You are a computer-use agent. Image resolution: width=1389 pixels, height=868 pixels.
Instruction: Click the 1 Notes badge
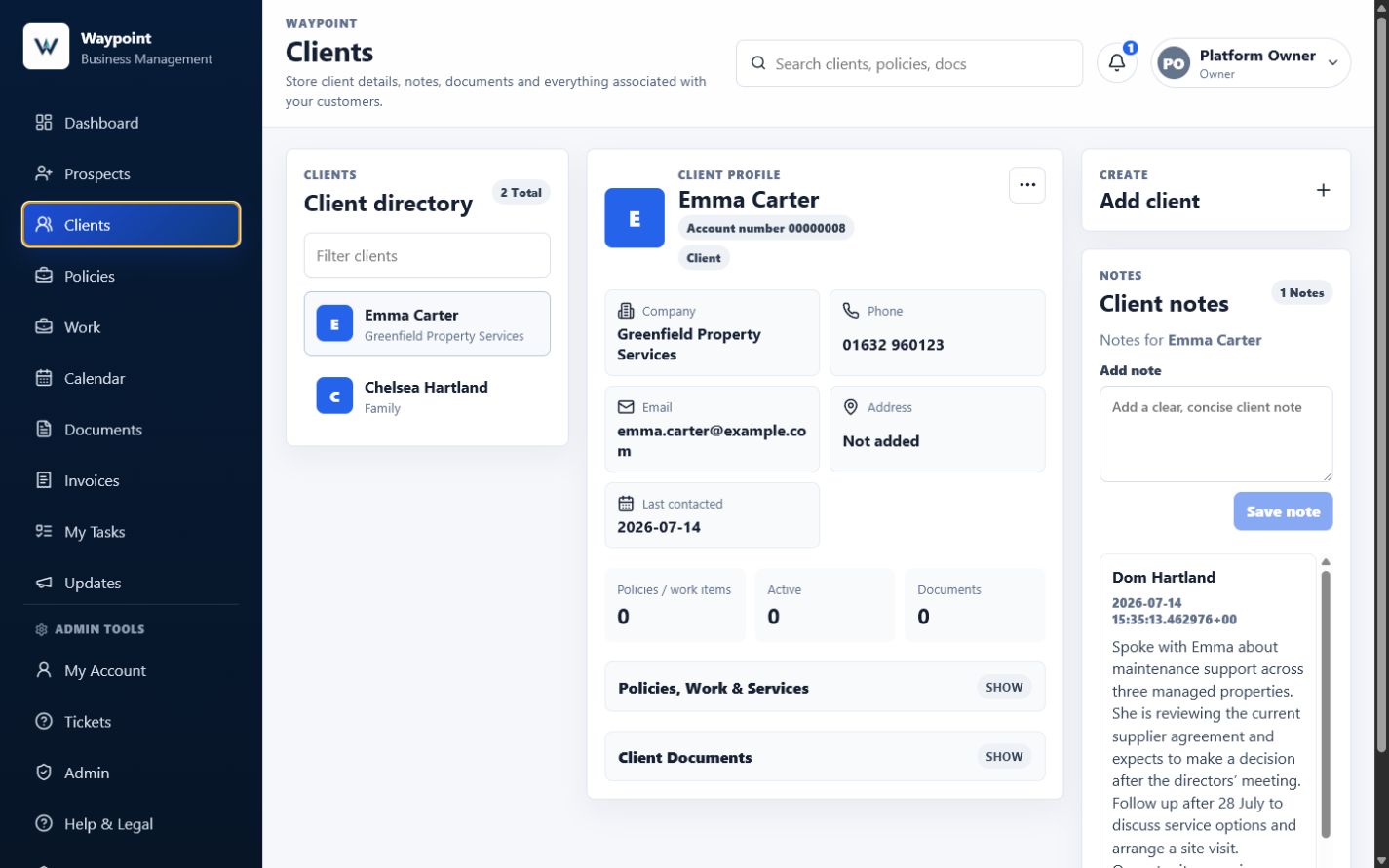click(x=1302, y=293)
